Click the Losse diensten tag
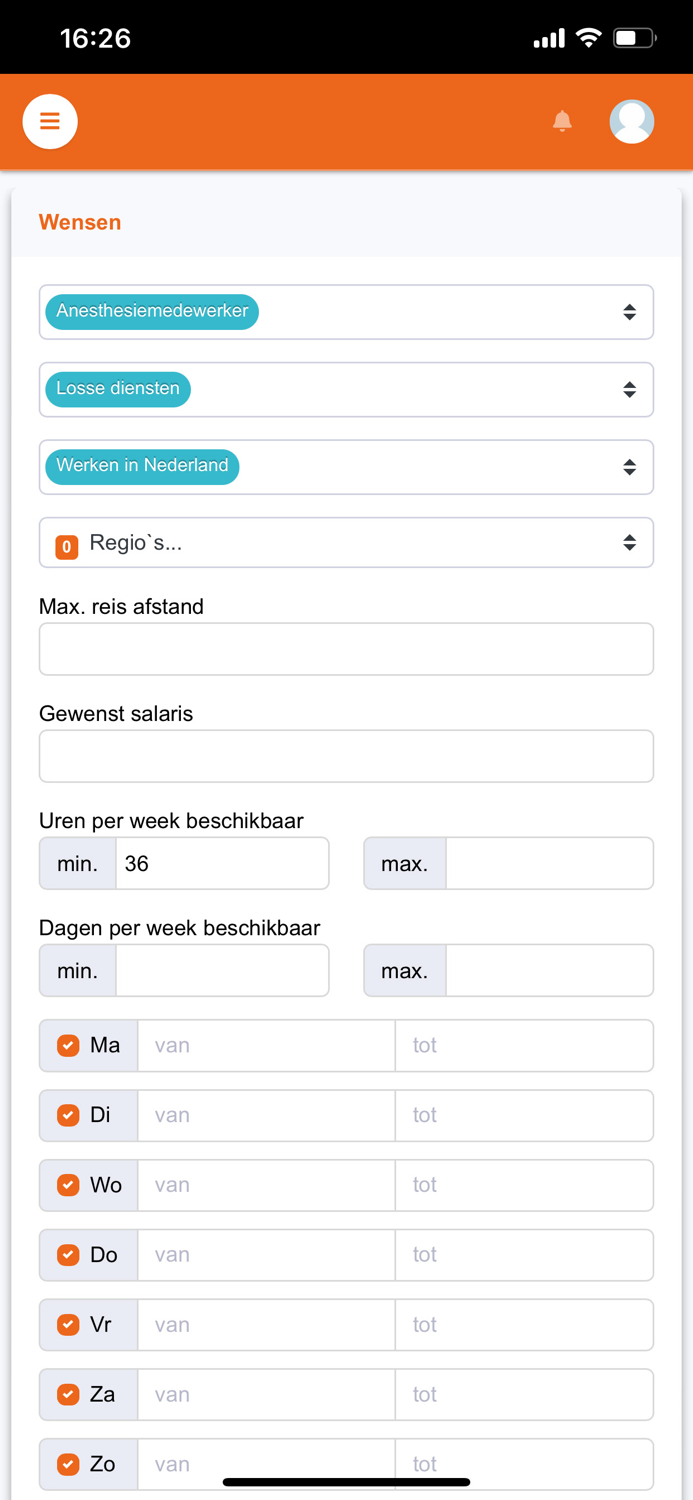693x1500 pixels. click(118, 388)
